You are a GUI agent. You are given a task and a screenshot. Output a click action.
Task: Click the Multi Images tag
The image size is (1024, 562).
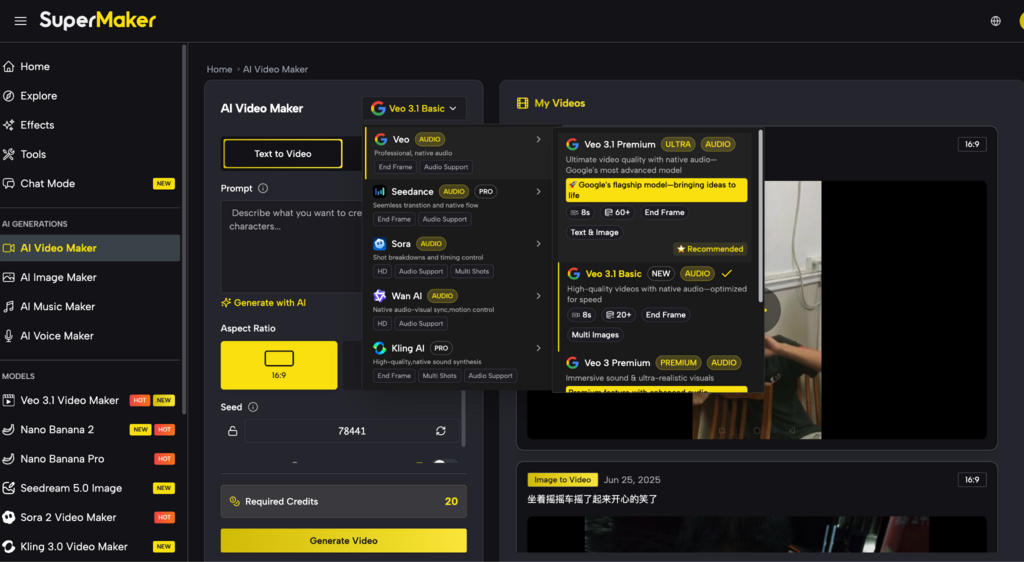point(595,335)
